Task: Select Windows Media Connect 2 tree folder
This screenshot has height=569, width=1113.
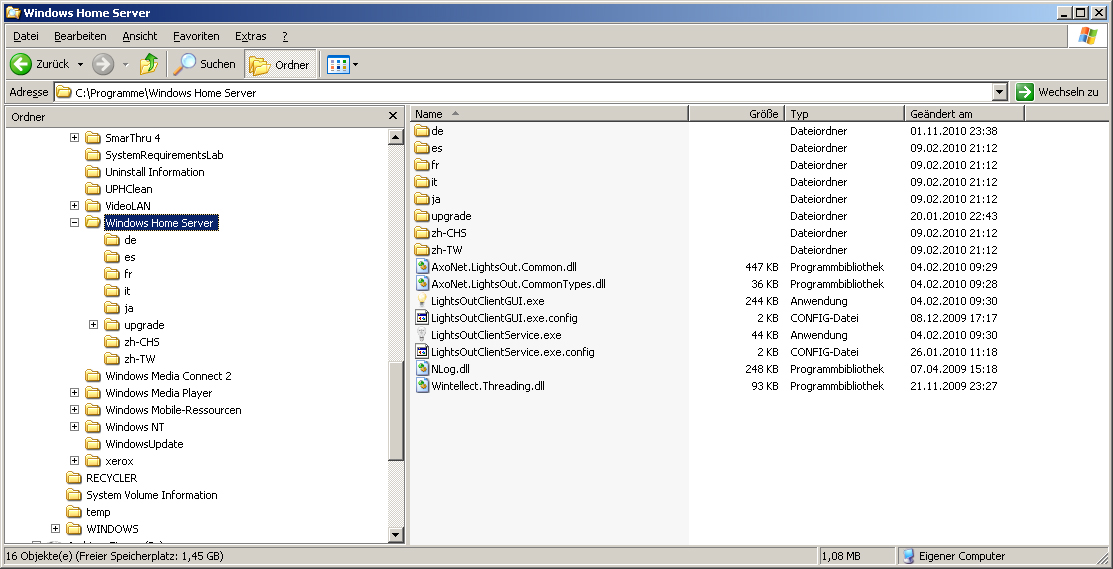Action: [168, 376]
